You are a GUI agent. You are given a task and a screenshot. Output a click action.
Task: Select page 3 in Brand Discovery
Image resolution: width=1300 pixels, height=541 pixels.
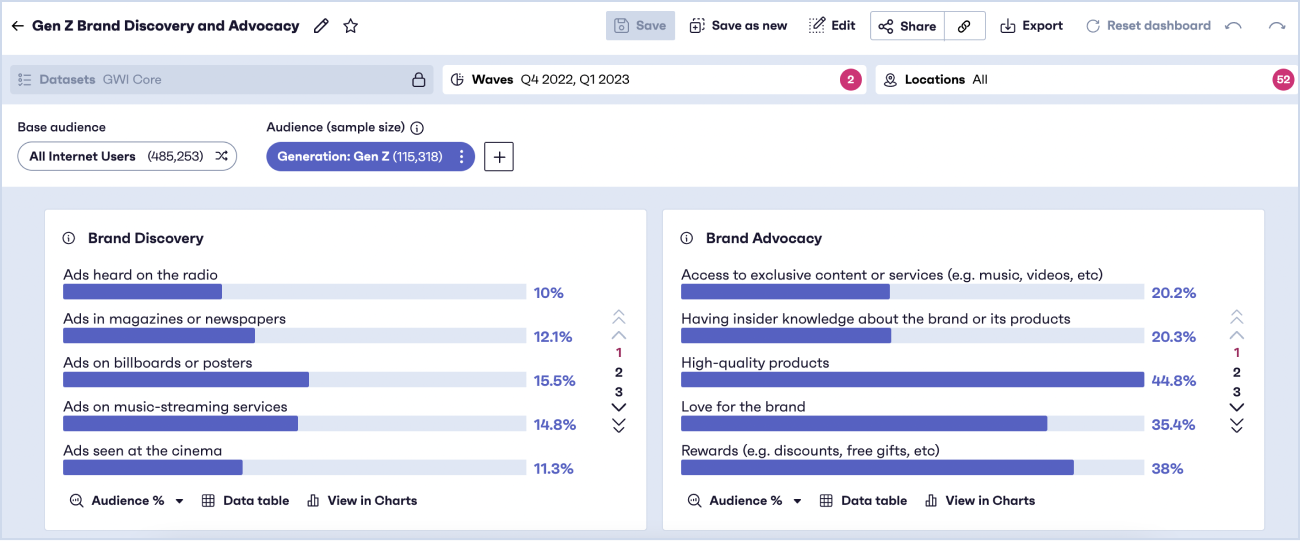pos(619,392)
